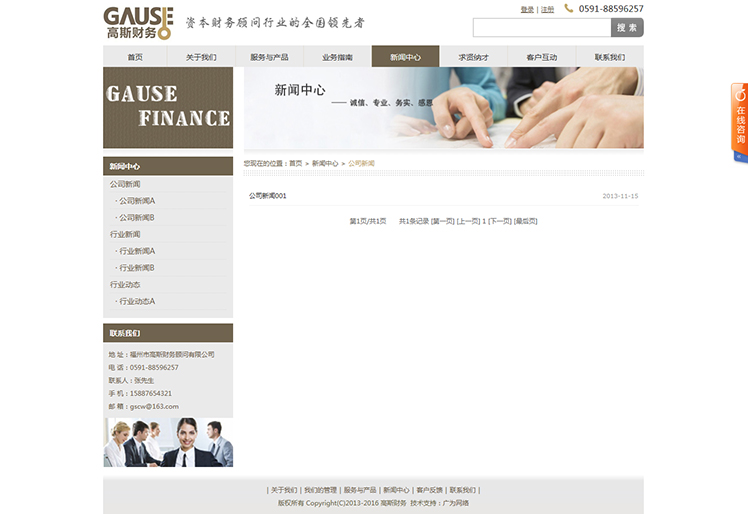The height and width of the screenshot is (514, 748).
Task: Select 公司新闻A in the sidebar
Action: pyautogui.click(x=137, y=201)
